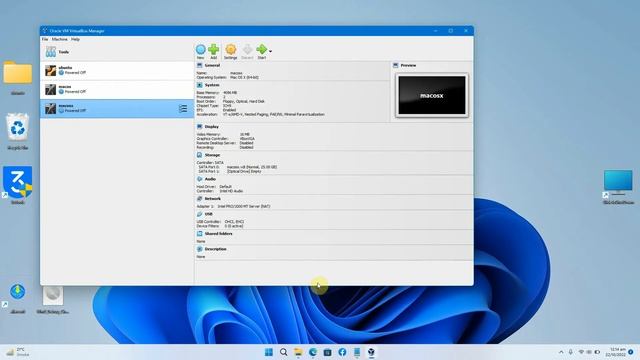Screen dimensions: 640x360
Task: Click the '[Optical Drive] Empty' SATA port entry
Action: click(244, 171)
